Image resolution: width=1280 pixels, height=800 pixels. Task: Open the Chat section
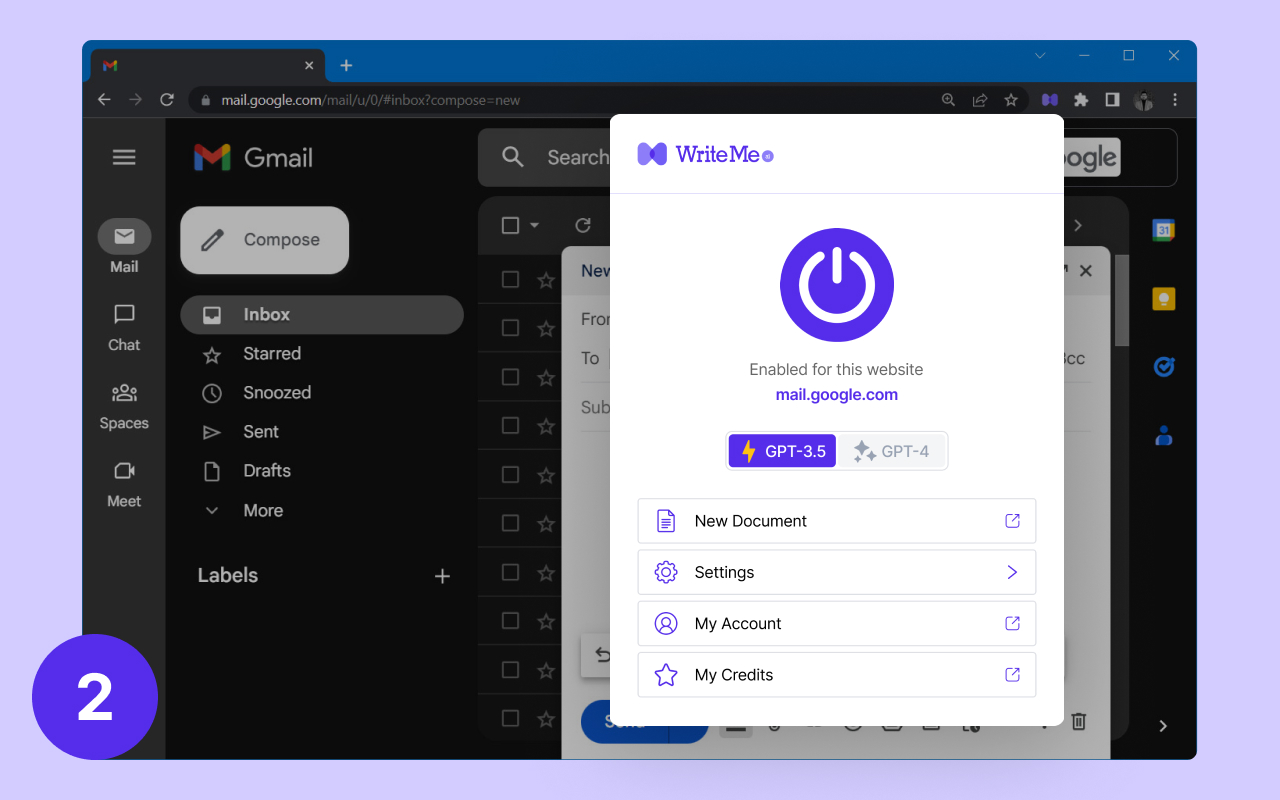[124, 328]
